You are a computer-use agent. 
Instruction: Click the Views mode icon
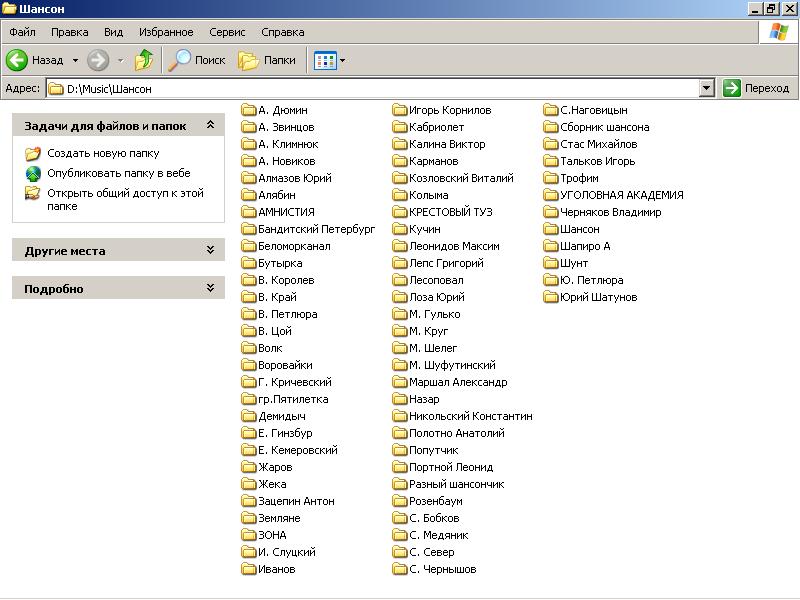[x=324, y=60]
